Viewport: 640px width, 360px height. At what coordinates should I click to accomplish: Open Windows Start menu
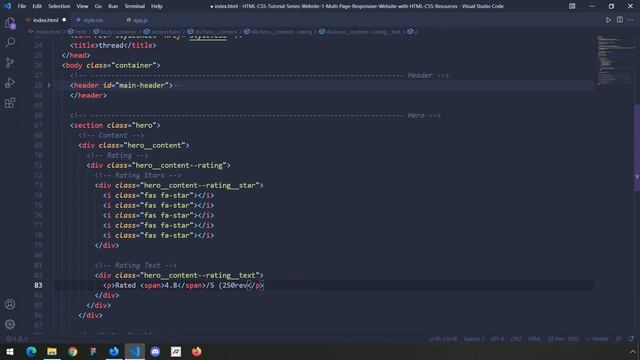pos(10,351)
